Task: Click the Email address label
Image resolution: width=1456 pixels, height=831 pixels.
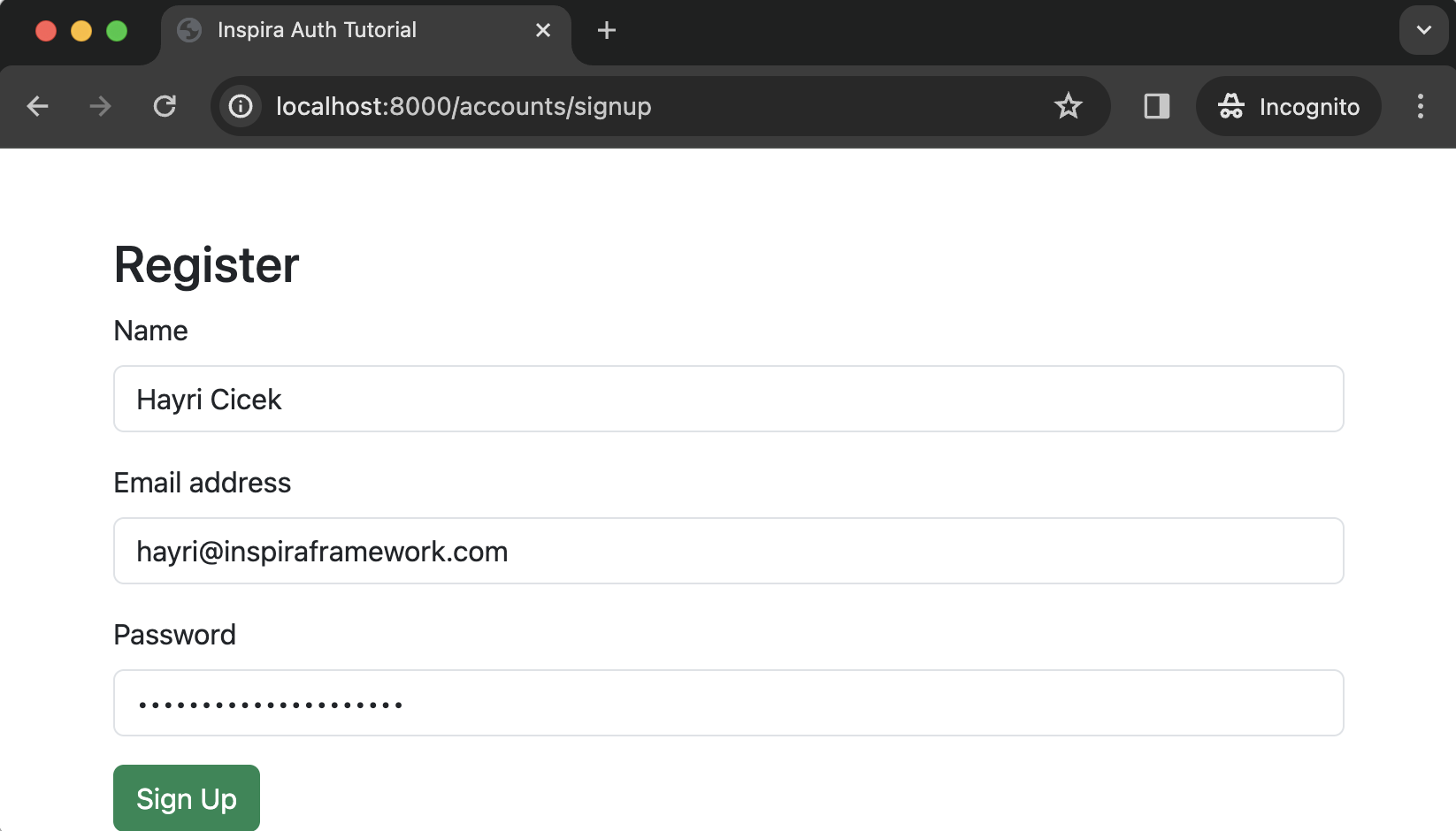Action: tap(203, 484)
